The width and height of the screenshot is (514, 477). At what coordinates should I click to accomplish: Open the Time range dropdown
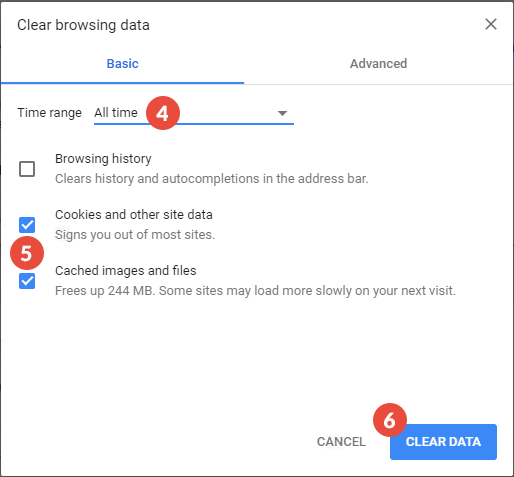[x=194, y=113]
